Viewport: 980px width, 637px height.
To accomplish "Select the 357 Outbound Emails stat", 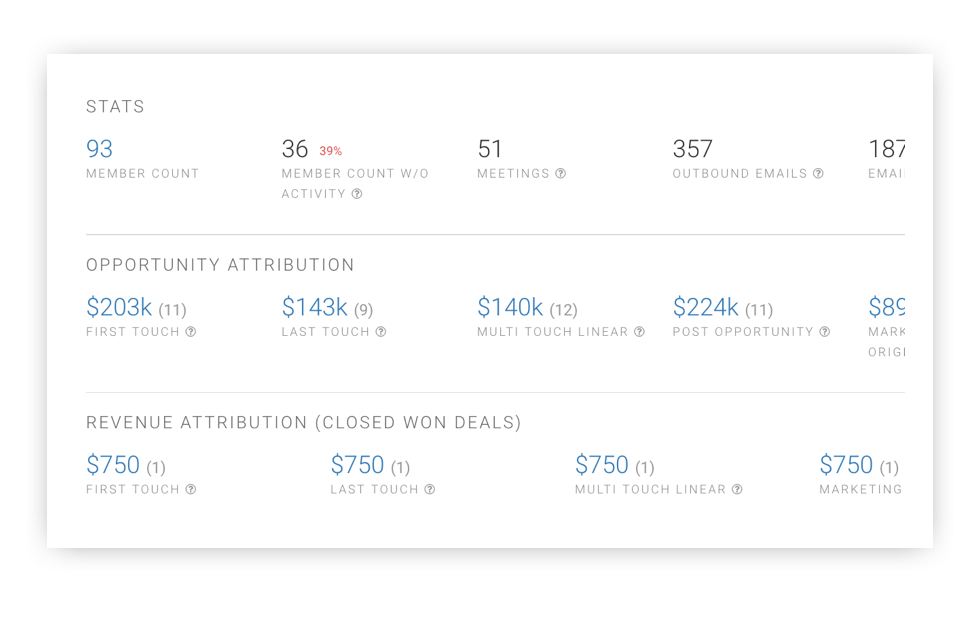I will pos(693,149).
